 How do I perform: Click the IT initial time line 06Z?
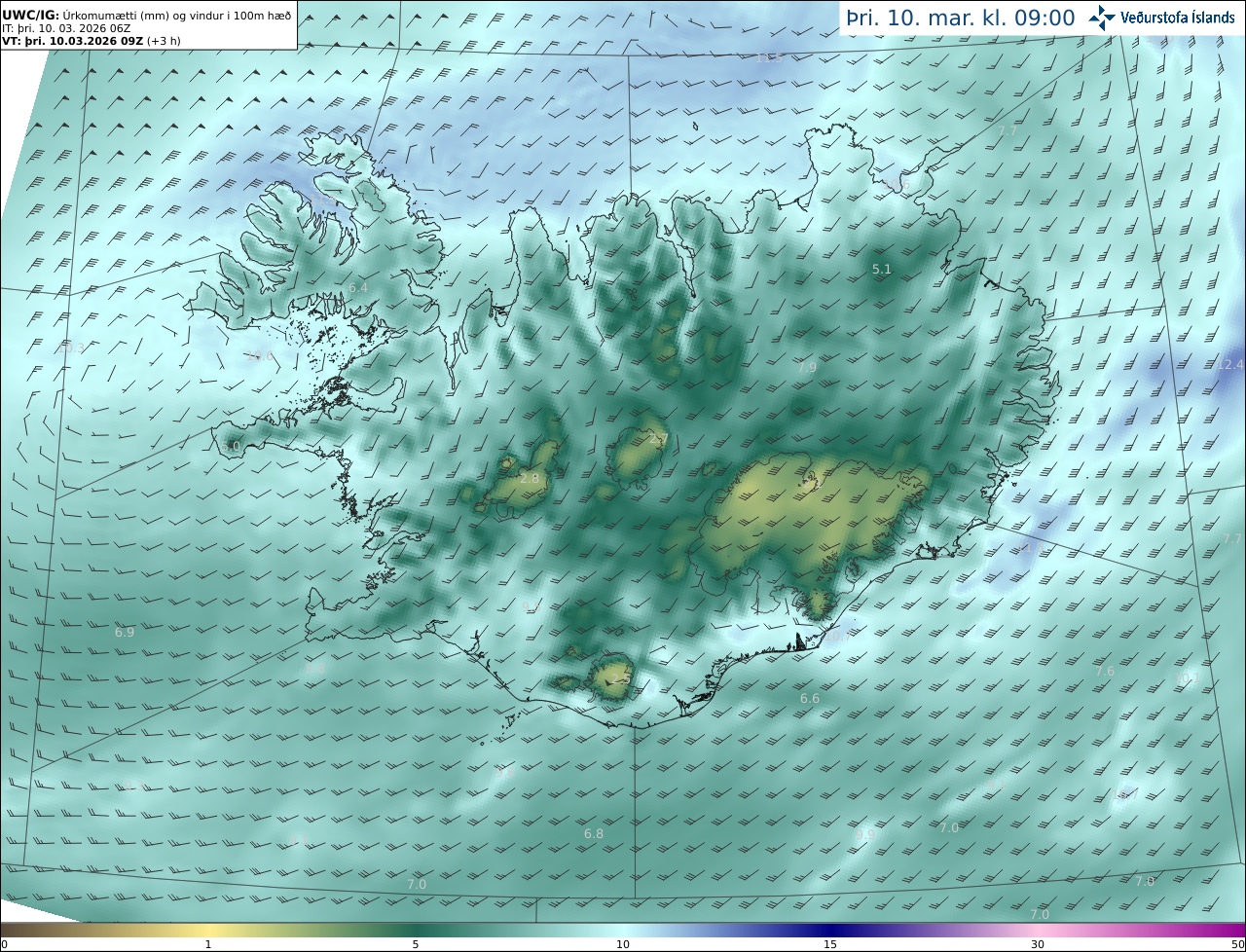click(66, 28)
